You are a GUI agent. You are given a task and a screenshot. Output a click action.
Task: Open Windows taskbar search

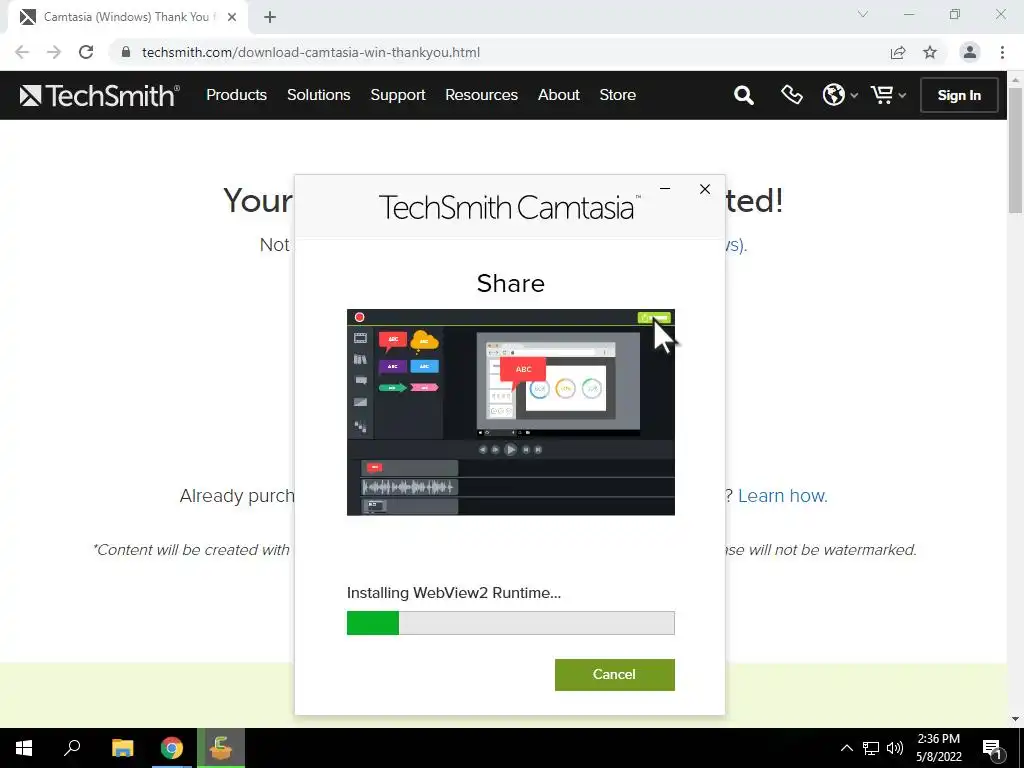72,748
